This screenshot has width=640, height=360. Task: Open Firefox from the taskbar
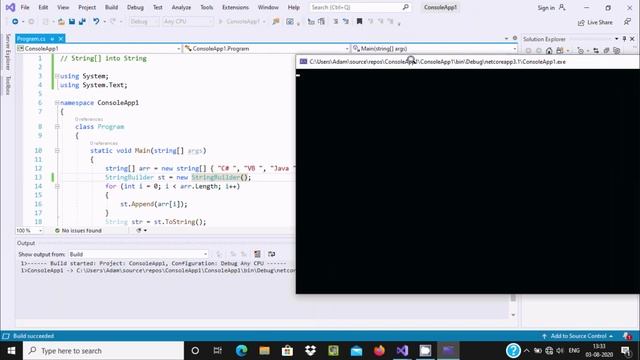[379, 351]
